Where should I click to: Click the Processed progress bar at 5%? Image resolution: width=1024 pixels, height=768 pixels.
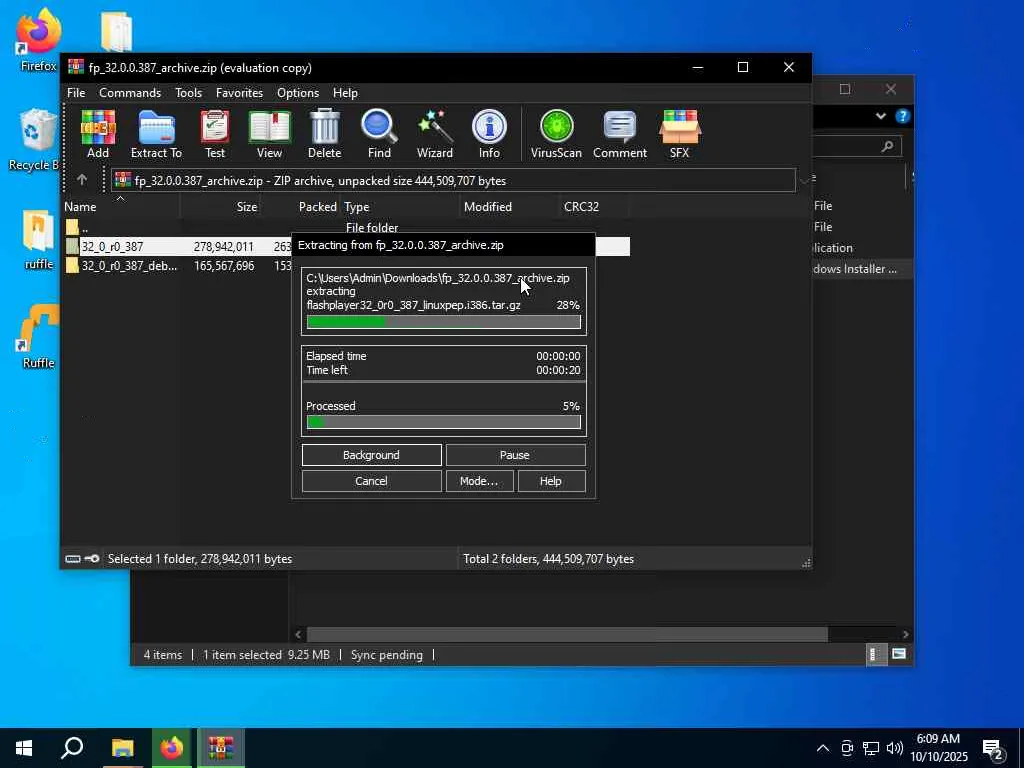click(x=443, y=423)
